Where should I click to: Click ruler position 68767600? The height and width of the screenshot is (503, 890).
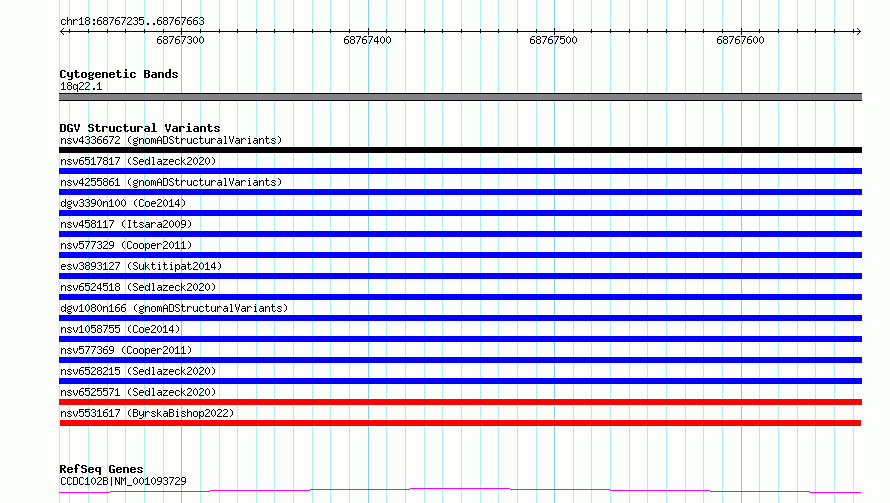(x=740, y=40)
